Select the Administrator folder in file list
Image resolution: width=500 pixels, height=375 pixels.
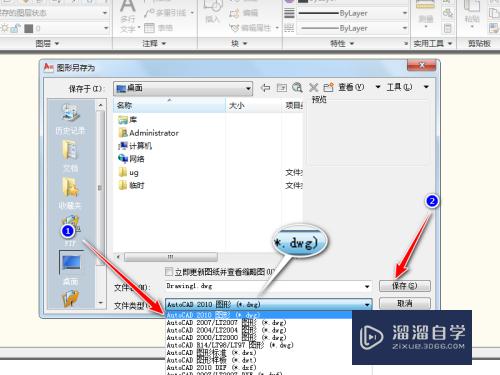pyautogui.click(x=149, y=133)
